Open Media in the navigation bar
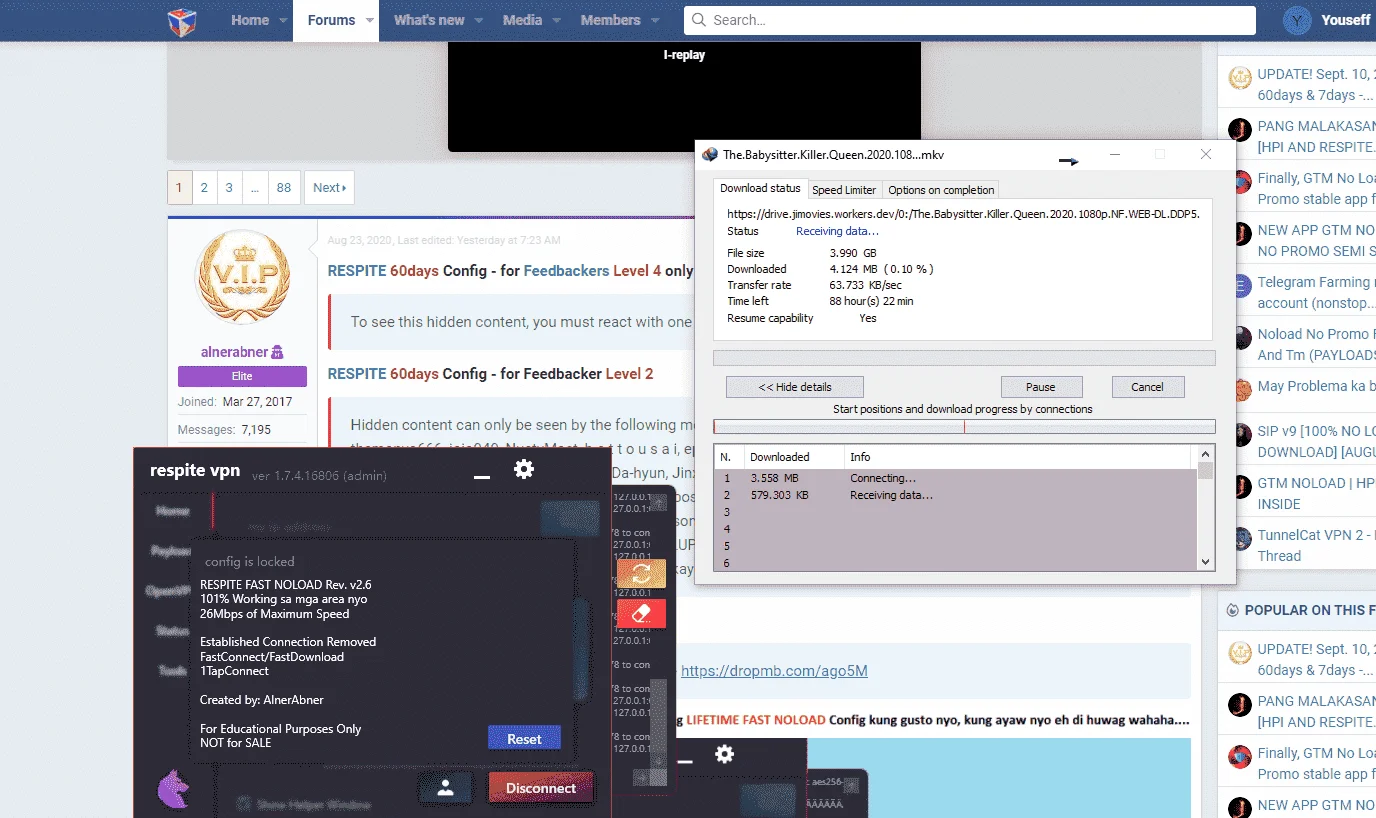Screen dimensions: 1376x818 (522, 20)
